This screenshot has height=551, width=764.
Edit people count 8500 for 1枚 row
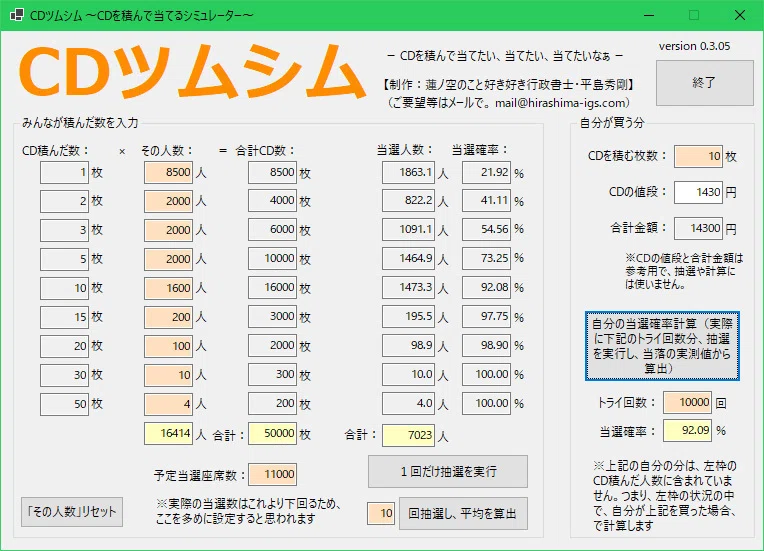point(168,172)
